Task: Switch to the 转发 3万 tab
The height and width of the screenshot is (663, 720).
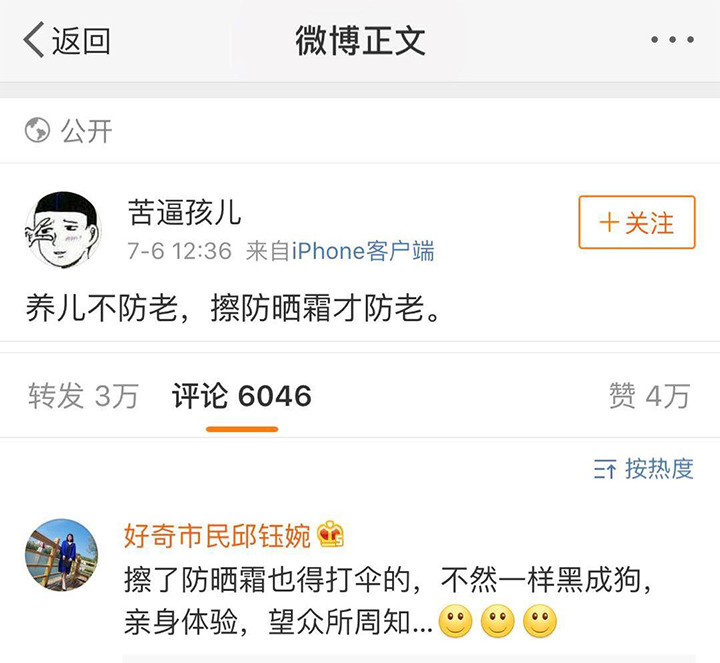Action: click(83, 396)
